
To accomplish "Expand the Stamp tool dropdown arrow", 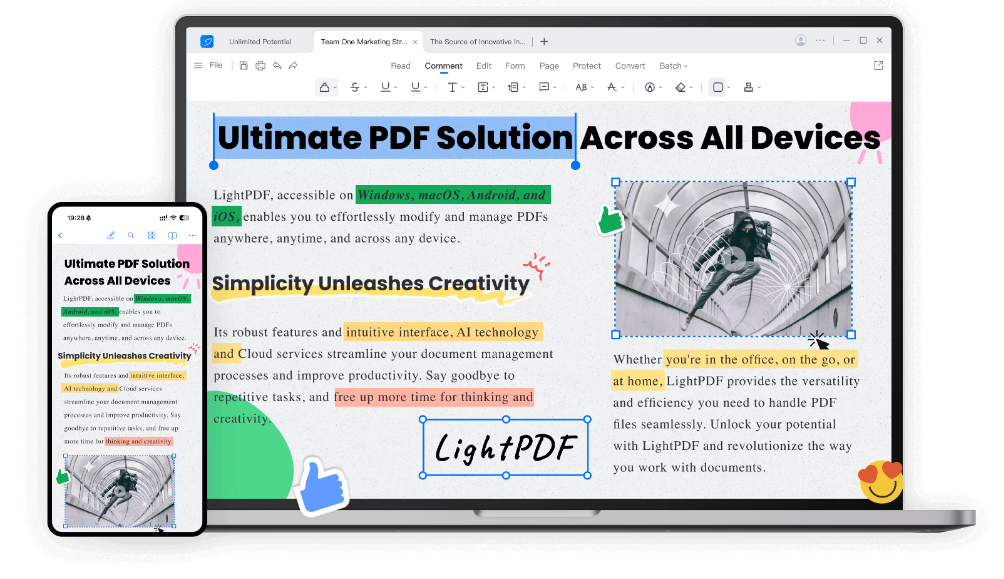I will [x=759, y=88].
